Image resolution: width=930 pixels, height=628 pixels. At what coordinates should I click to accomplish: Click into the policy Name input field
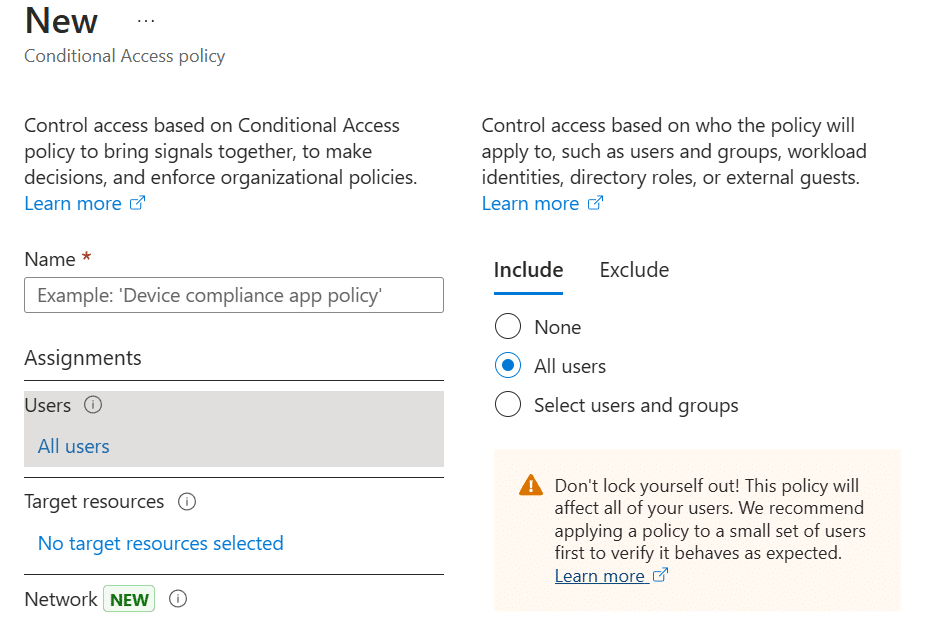(x=234, y=295)
